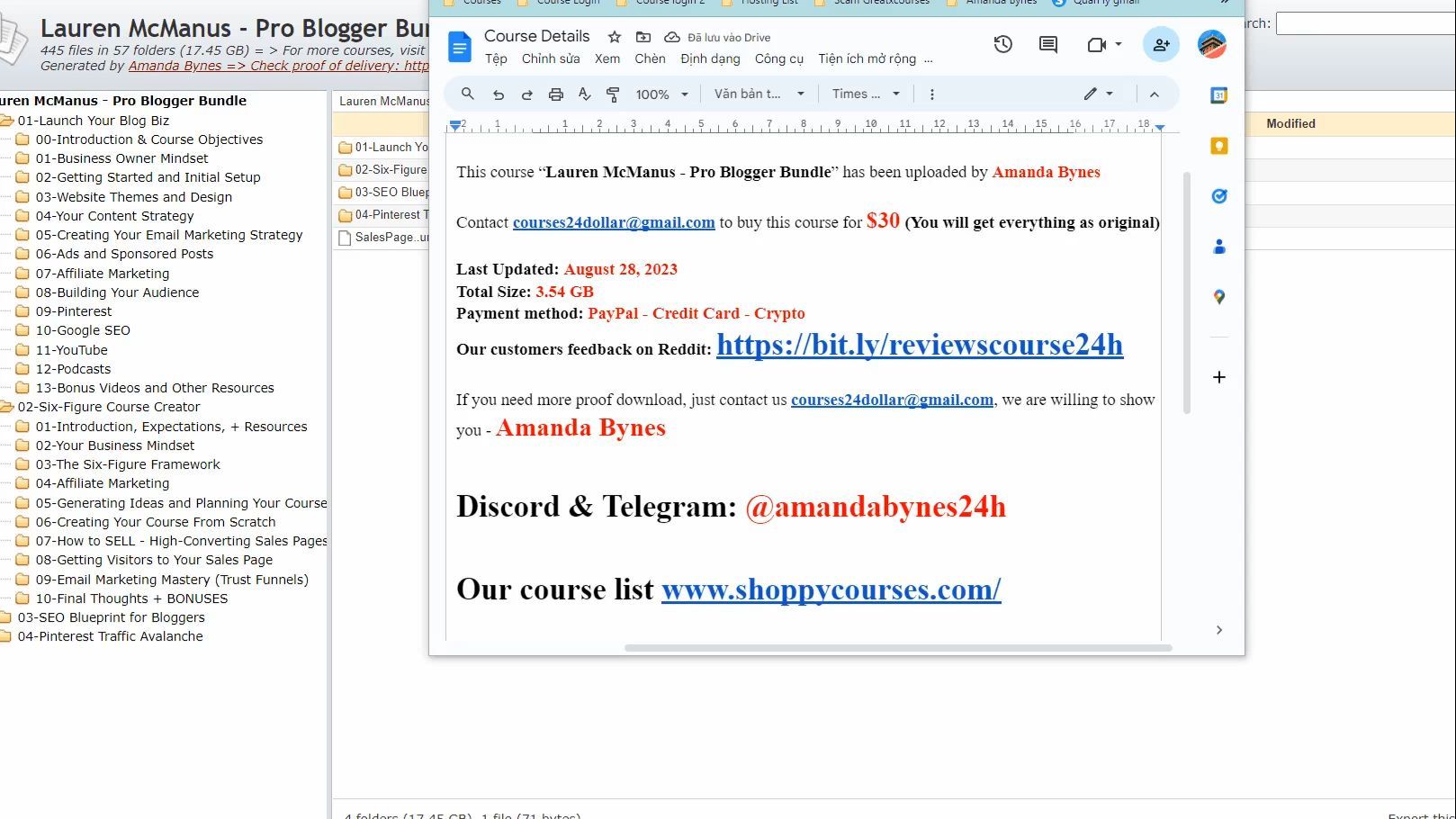Click the Course Details document title
Image resolution: width=1456 pixels, height=819 pixels.
coord(537,36)
